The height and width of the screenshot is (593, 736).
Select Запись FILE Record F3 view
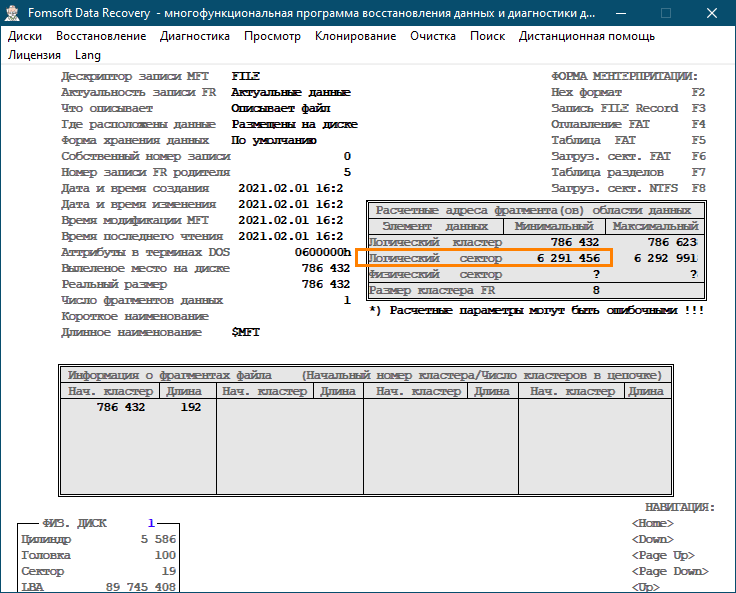628,108
